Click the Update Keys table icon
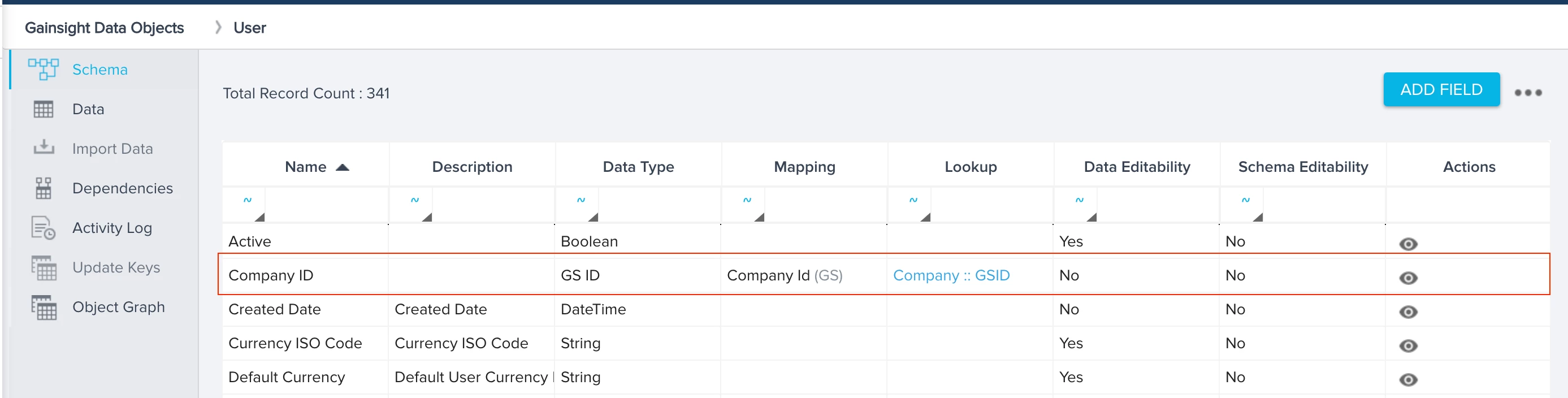 (x=43, y=268)
